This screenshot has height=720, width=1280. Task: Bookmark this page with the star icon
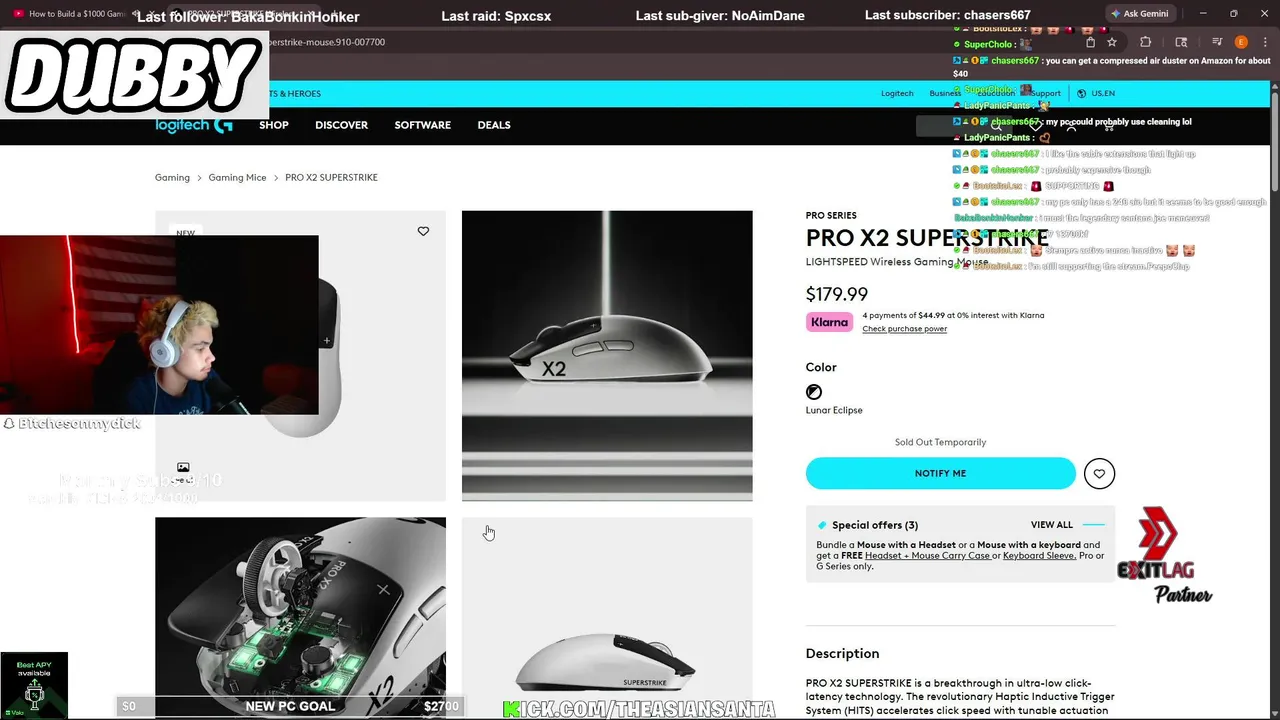pos(1111,42)
